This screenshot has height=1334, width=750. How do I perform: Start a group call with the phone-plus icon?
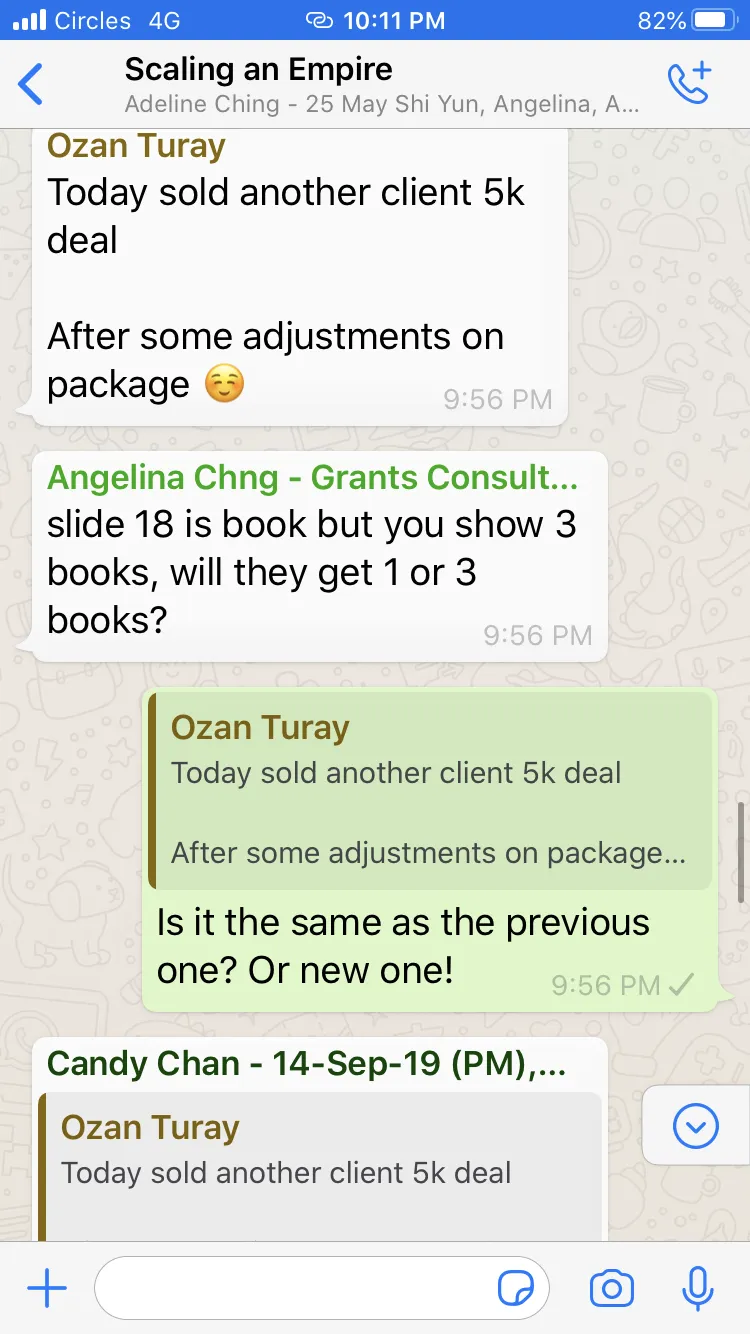pyautogui.click(x=689, y=83)
